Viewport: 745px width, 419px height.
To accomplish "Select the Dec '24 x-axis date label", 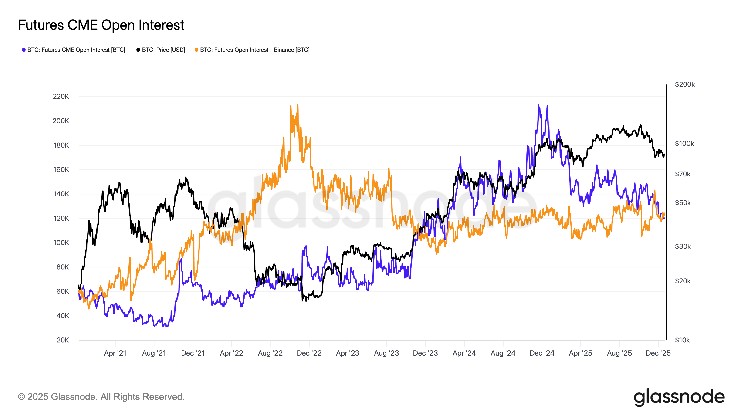I will click(542, 353).
